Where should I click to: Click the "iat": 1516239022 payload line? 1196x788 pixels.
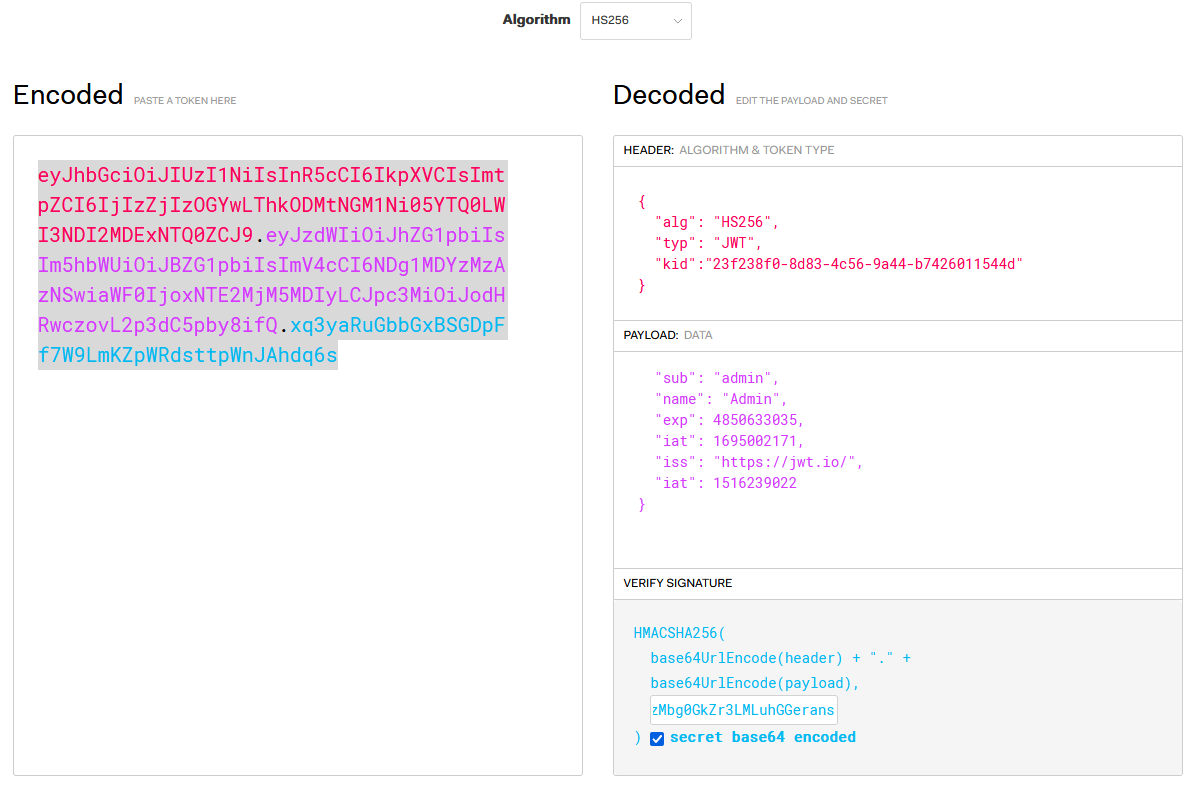click(x=725, y=483)
